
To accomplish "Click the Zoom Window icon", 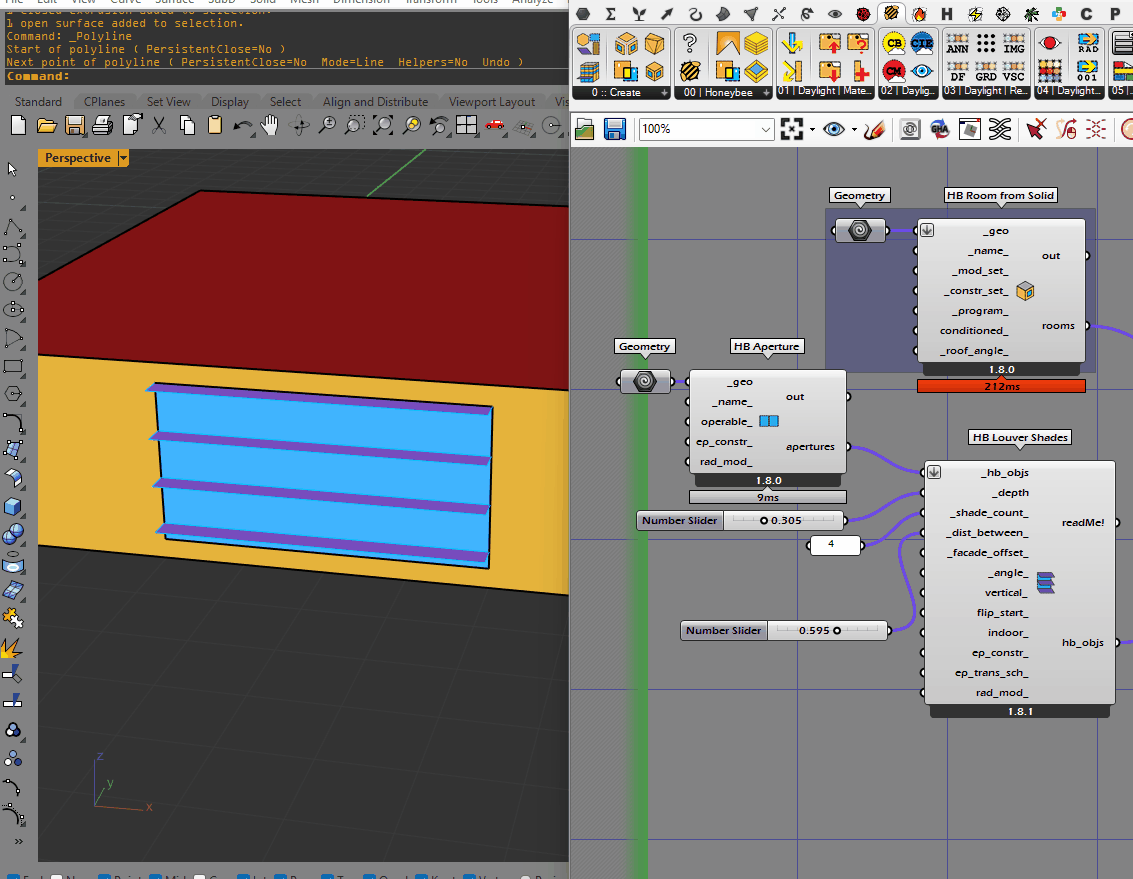I will pos(354,127).
